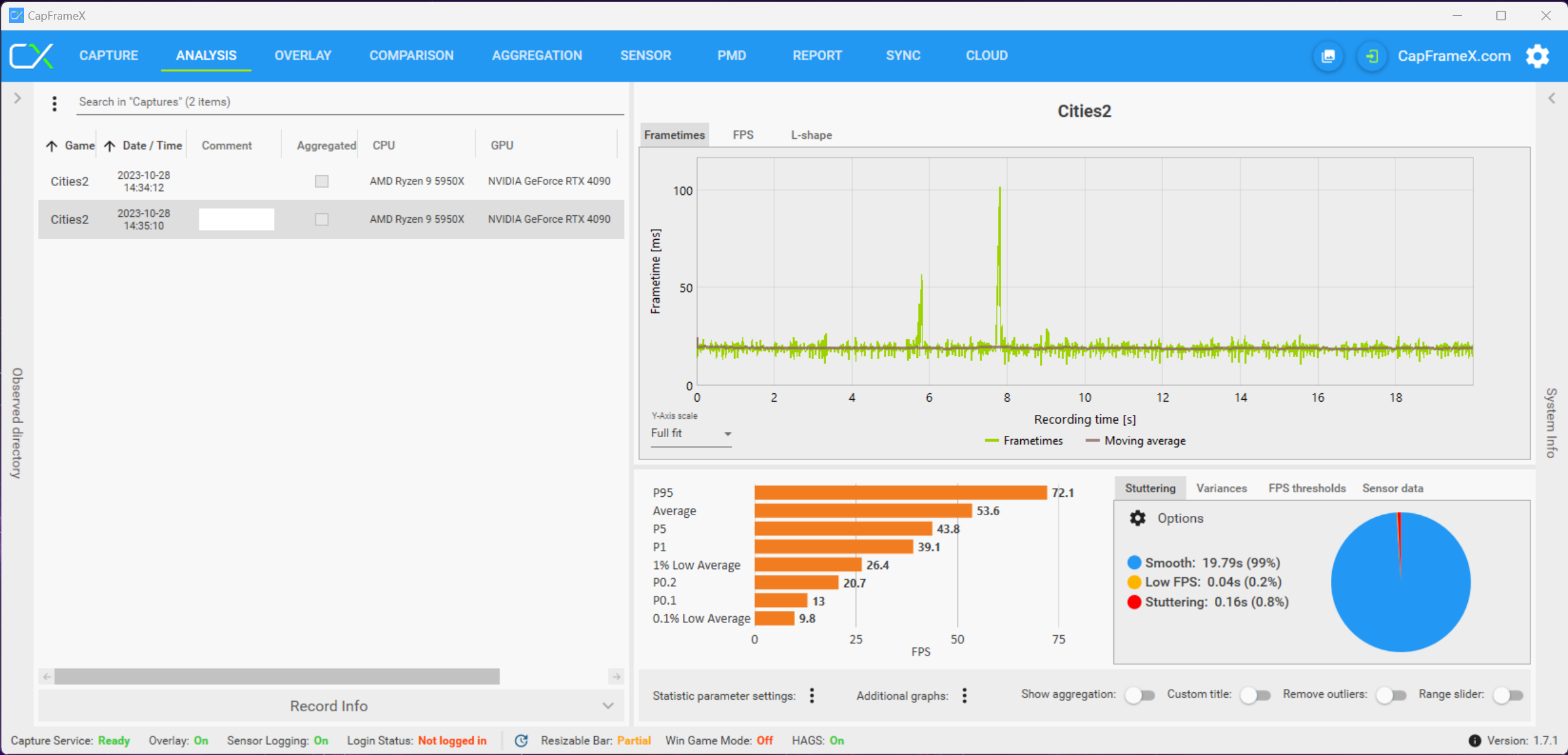Click the Resizable Bar refresh icon
1568x755 pixels.
pyautogui.click(x=521, y=740)
